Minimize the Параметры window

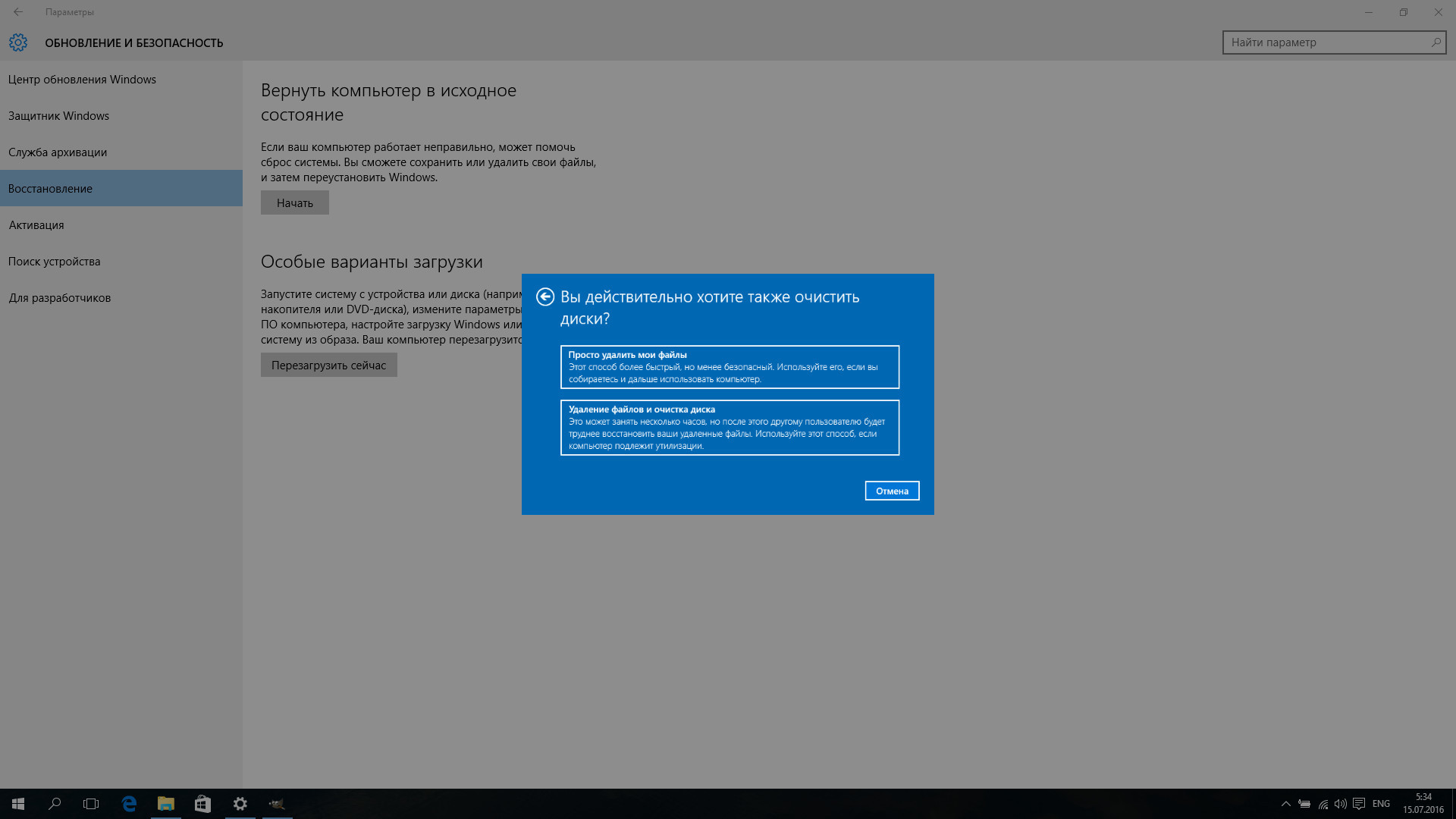point(1369,12)
